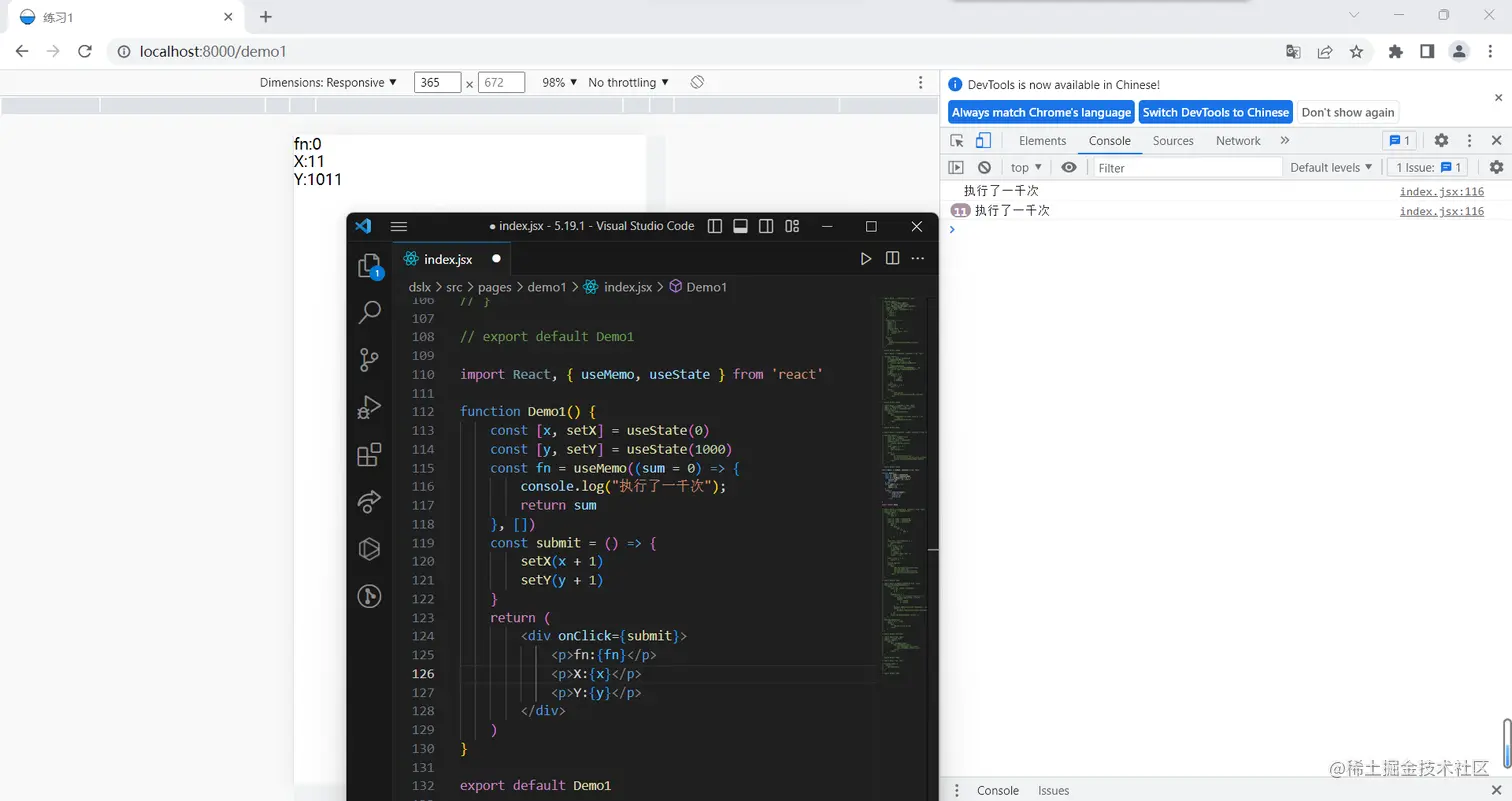Toggle VS Code bottom panel layout

pyautogui.click(x=740, y=227)
